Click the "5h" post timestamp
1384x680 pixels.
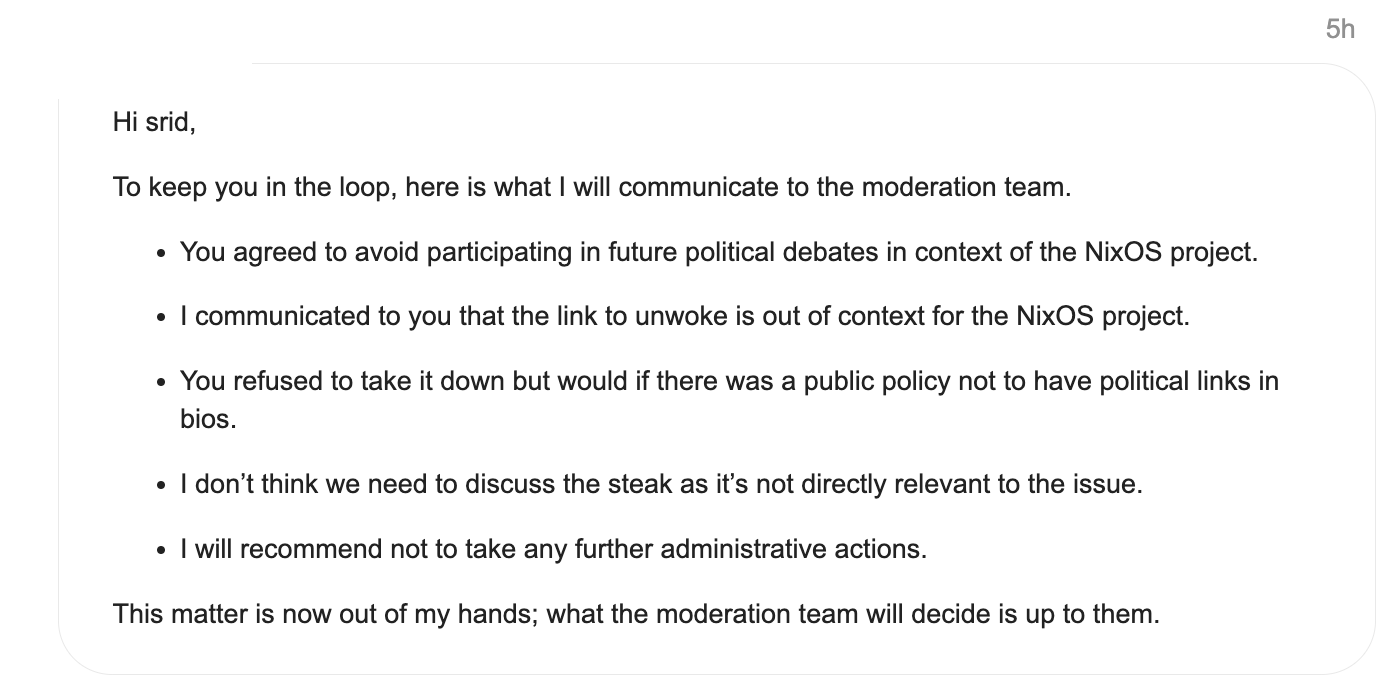pos(1340,30)
